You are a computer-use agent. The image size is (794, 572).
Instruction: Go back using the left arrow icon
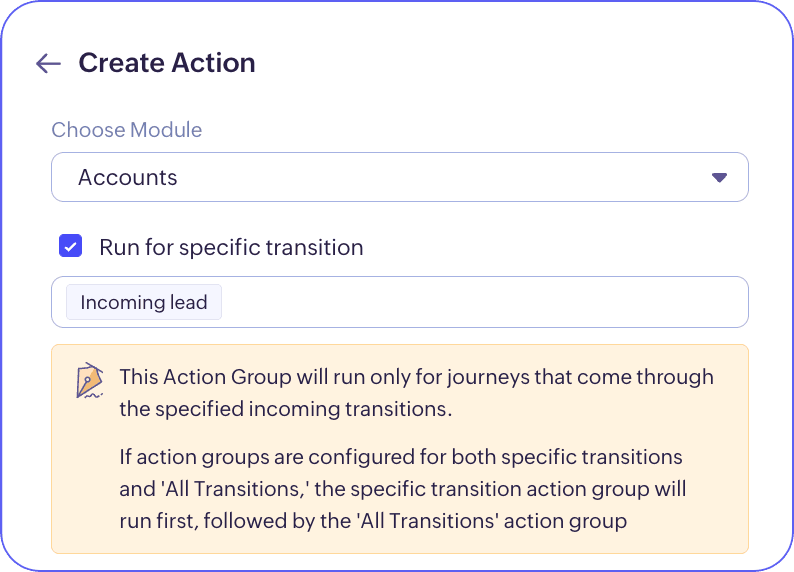(x=48, y=63)
